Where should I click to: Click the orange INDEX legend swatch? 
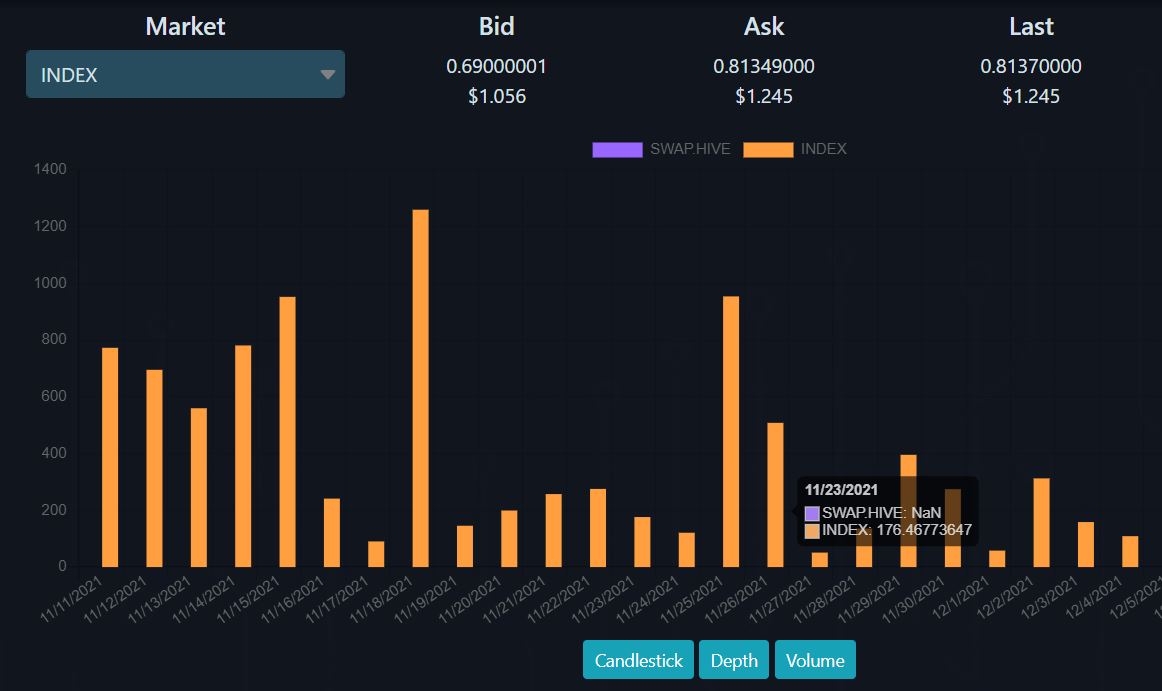[x=768, y=150]
